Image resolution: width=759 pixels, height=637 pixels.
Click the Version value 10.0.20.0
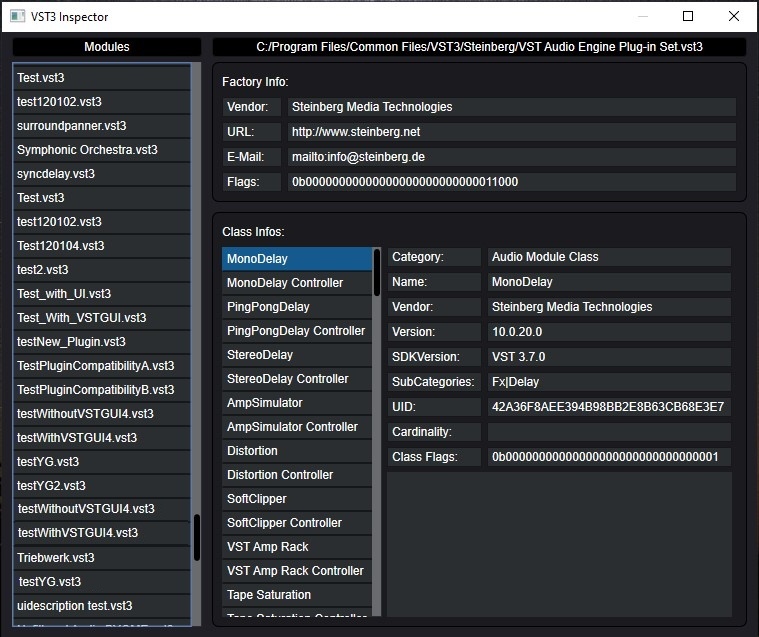[x=609, y=332]
